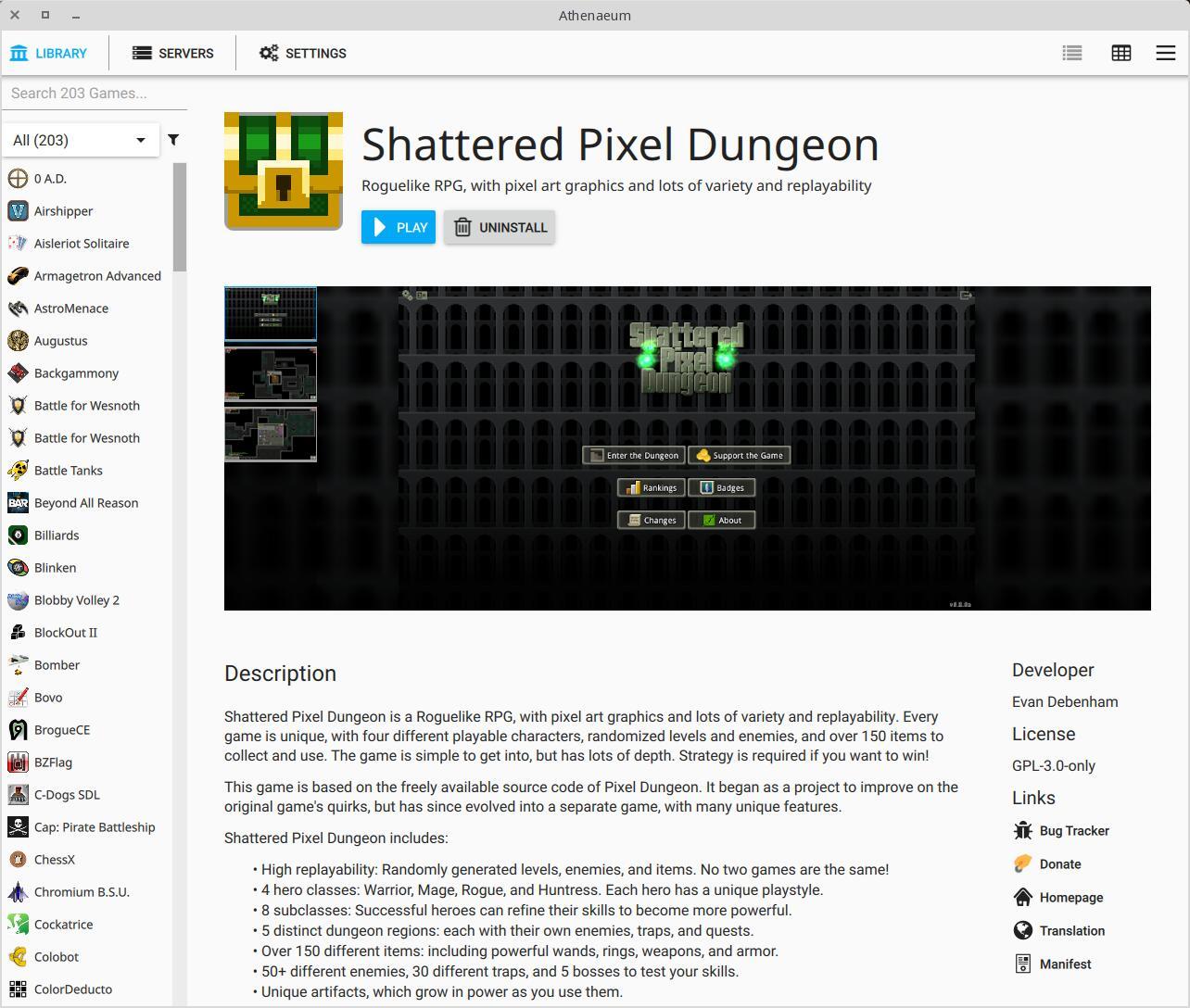Select Backgammony icon in list

coord(18,372)
